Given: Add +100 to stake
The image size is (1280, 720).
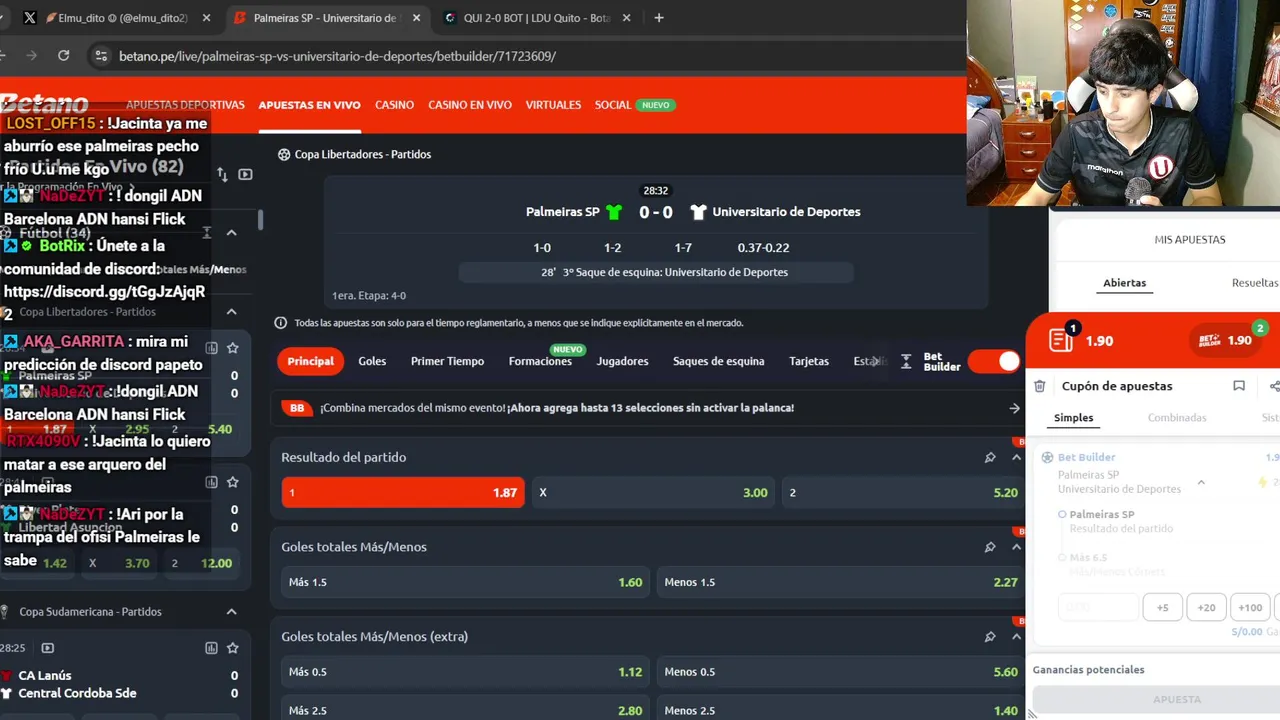Looking at the screenshot, I should (1250, 607).
